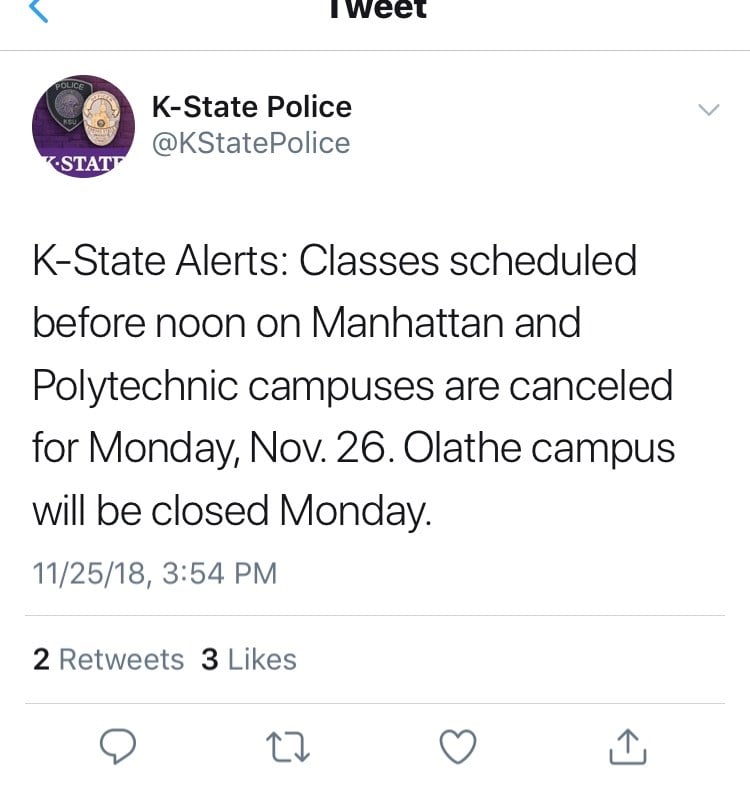This screenshot has height=787, width=750.
Task: Select the K-State Police display name
Action: tap(252, 107)
